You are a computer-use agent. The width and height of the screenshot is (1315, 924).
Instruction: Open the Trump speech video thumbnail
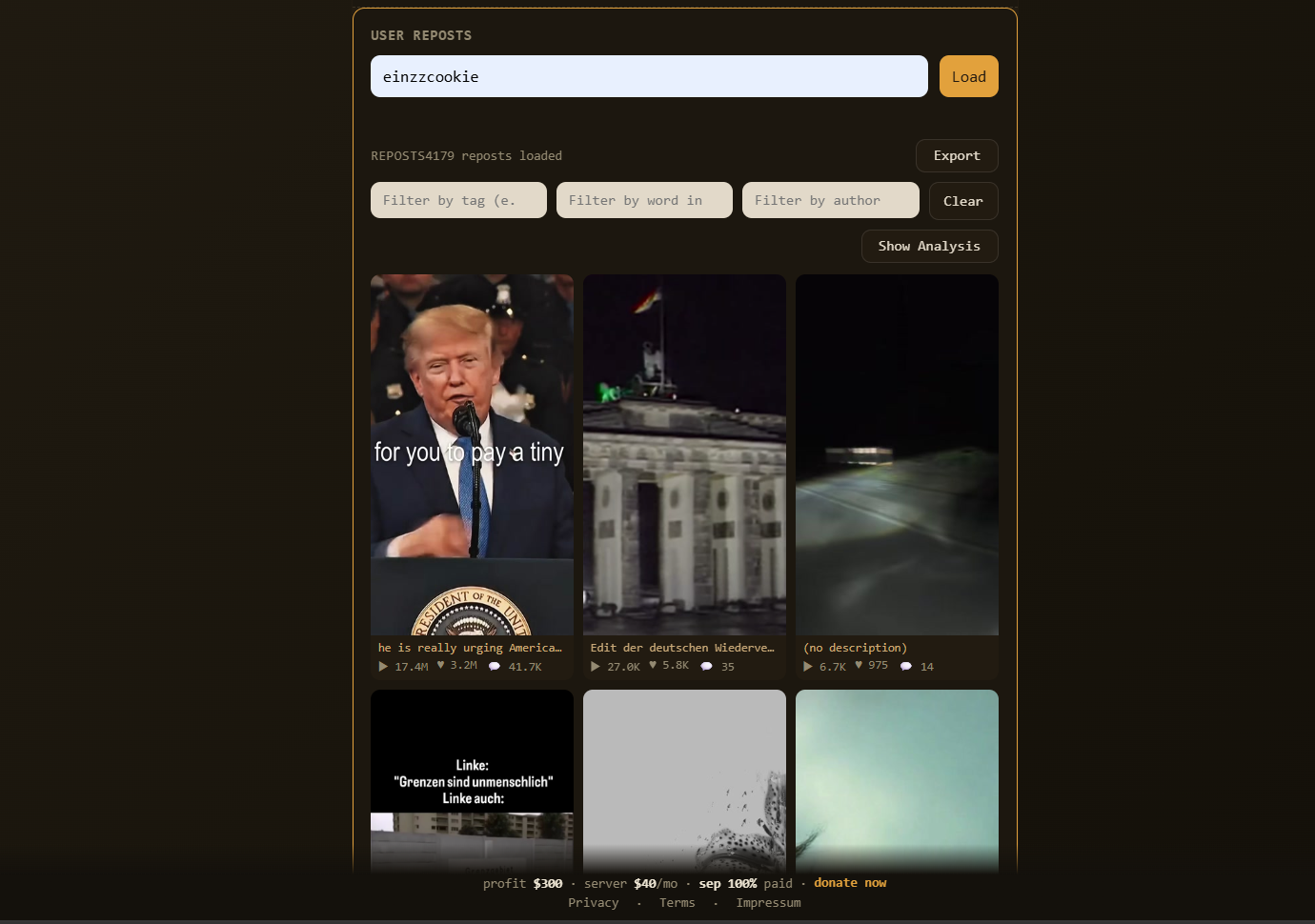pos(472,454)
